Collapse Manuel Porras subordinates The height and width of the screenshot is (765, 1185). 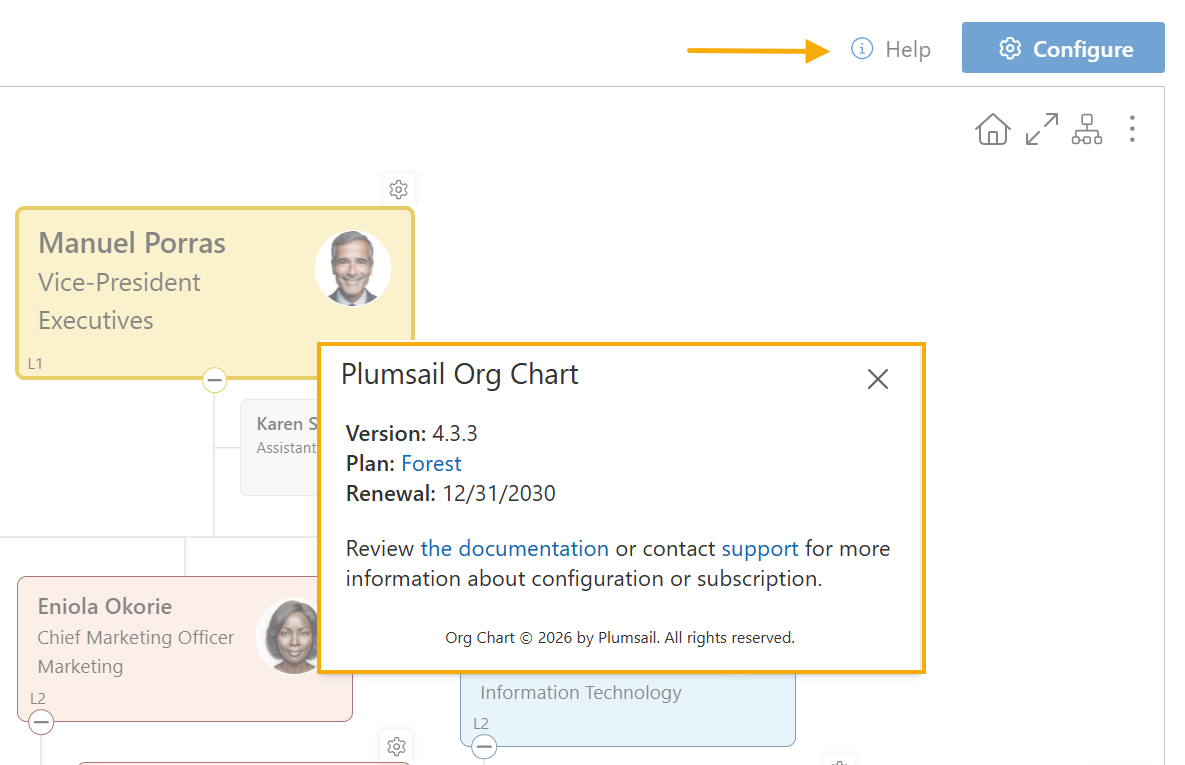tap(215, 379)
